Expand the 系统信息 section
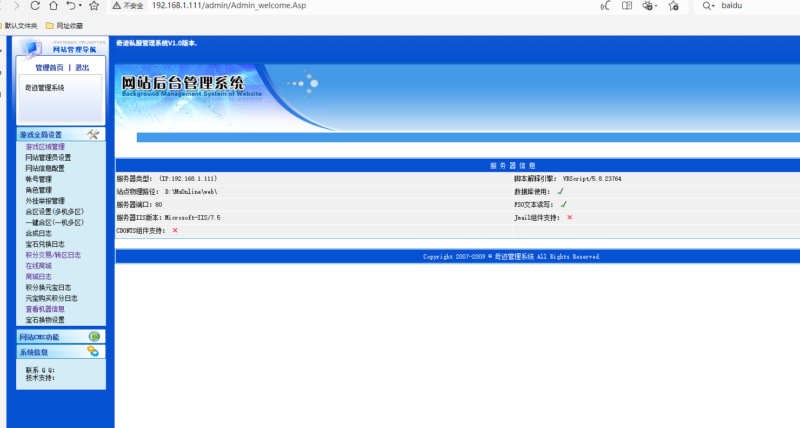The height and width of the screenshot is (428, 800). (61, 352)
